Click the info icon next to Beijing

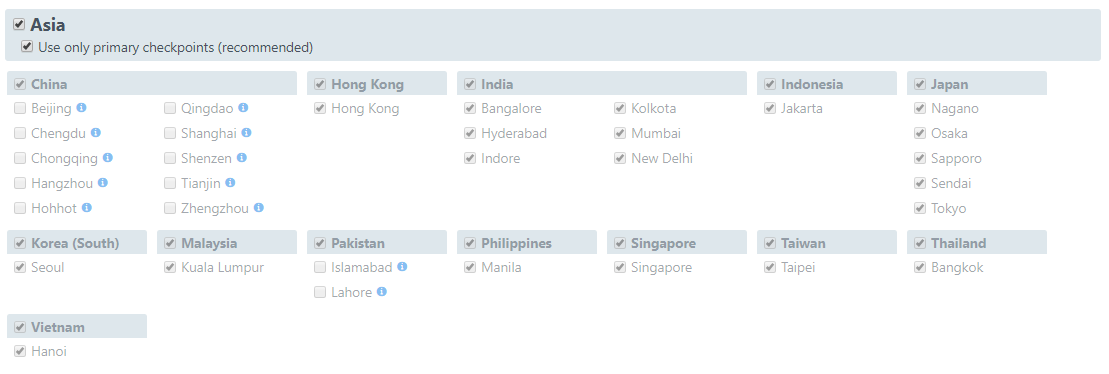(81, 107)
